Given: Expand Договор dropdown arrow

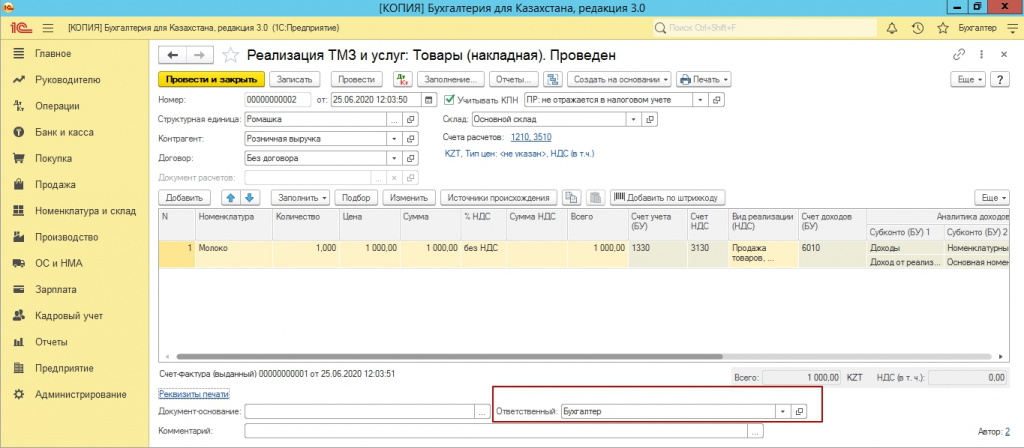Looking at the screenshot, I should [394, 158].
